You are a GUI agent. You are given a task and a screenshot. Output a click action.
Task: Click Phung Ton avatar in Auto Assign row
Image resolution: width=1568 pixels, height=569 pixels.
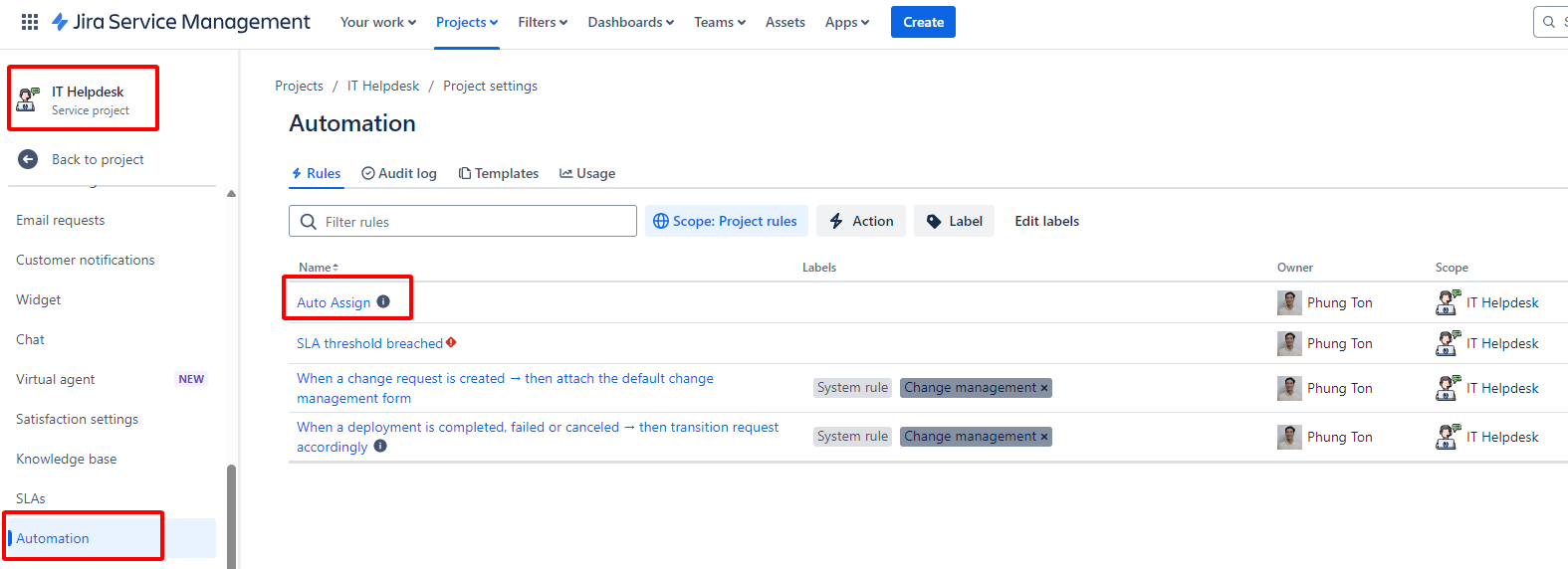coord(1289,302)
